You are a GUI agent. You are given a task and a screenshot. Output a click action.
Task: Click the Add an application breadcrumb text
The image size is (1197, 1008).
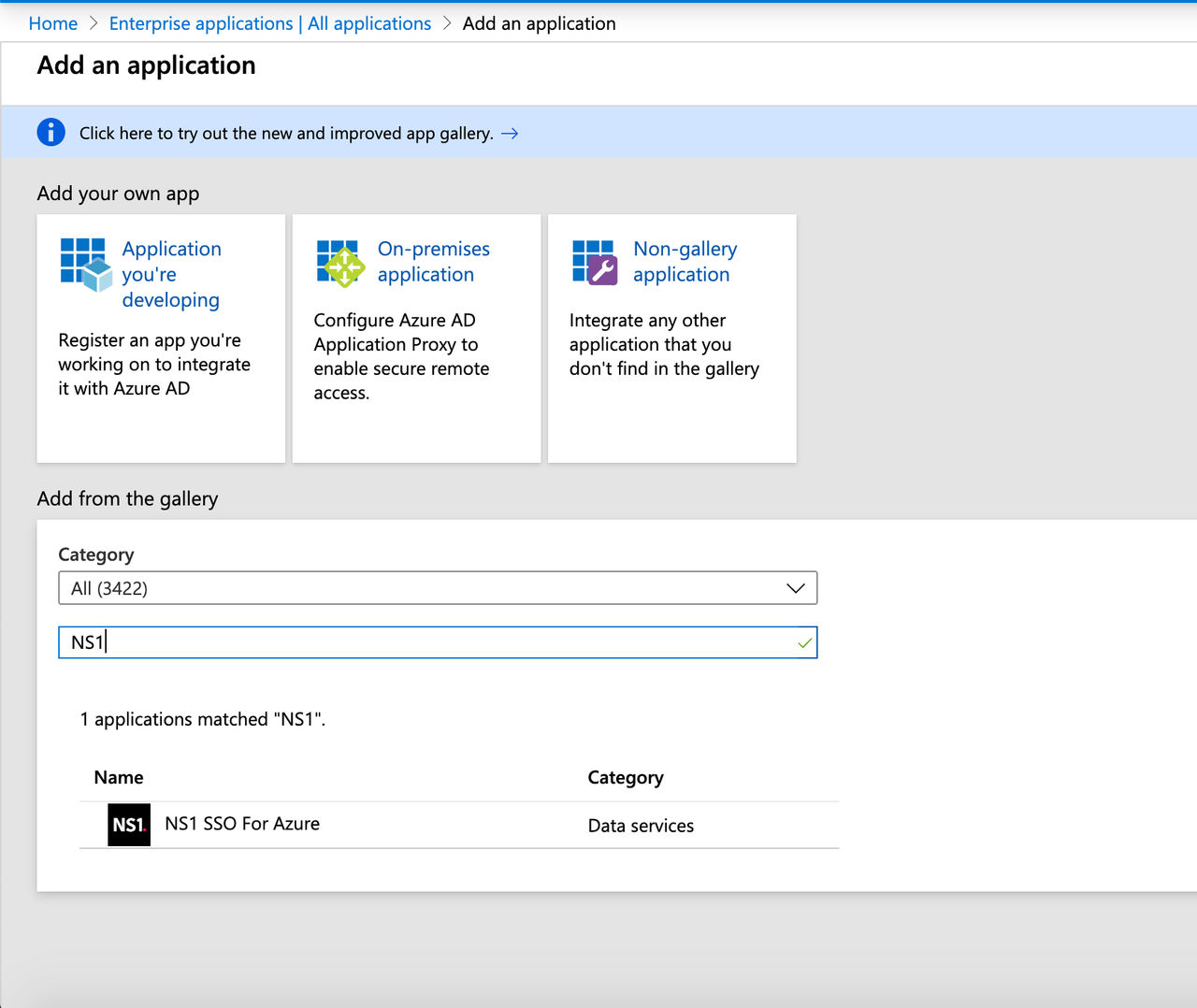(540, 23)
